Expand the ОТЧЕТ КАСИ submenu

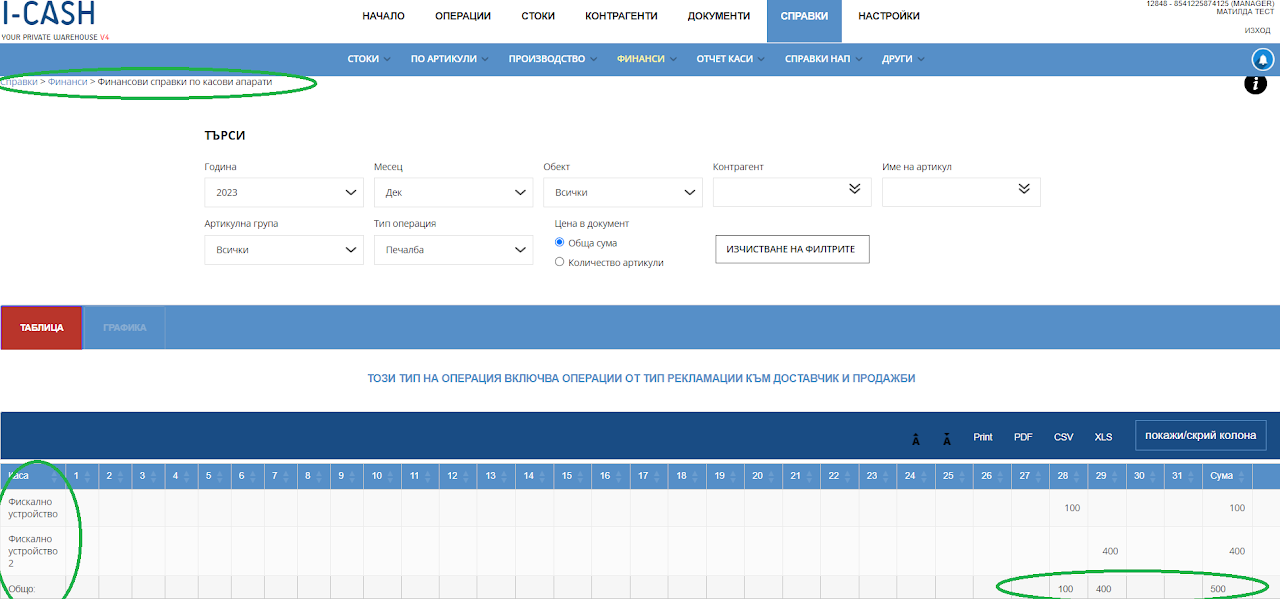tap(731, 59)
